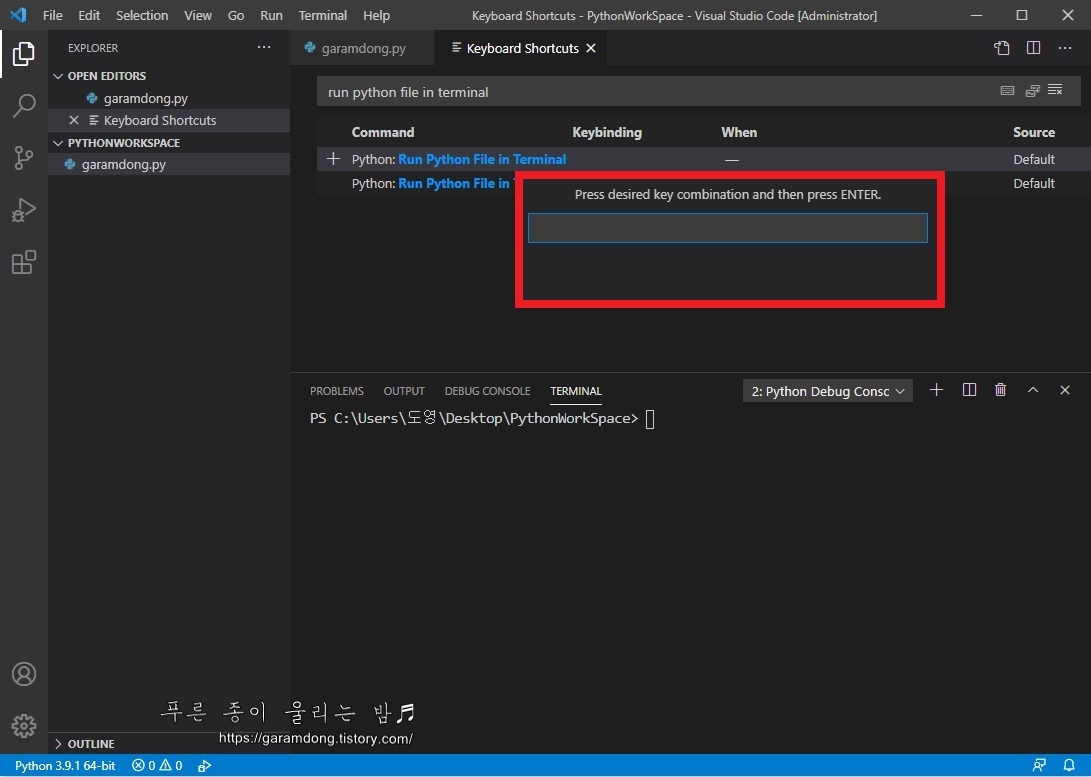Collapse the Open Editors section
This screenshot has width=1091, height=777.
pyautogui.click(x=106, y=76)
